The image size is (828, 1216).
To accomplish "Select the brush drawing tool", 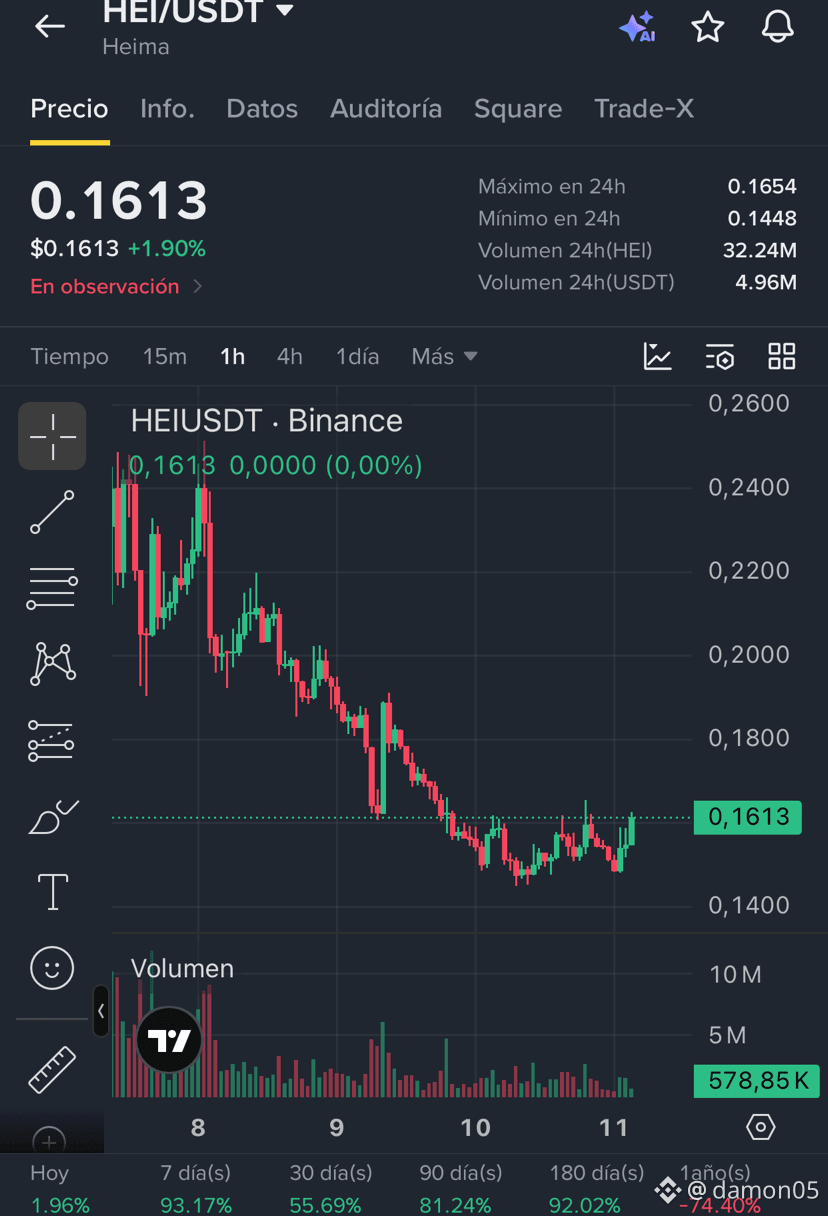I will 52,816.
